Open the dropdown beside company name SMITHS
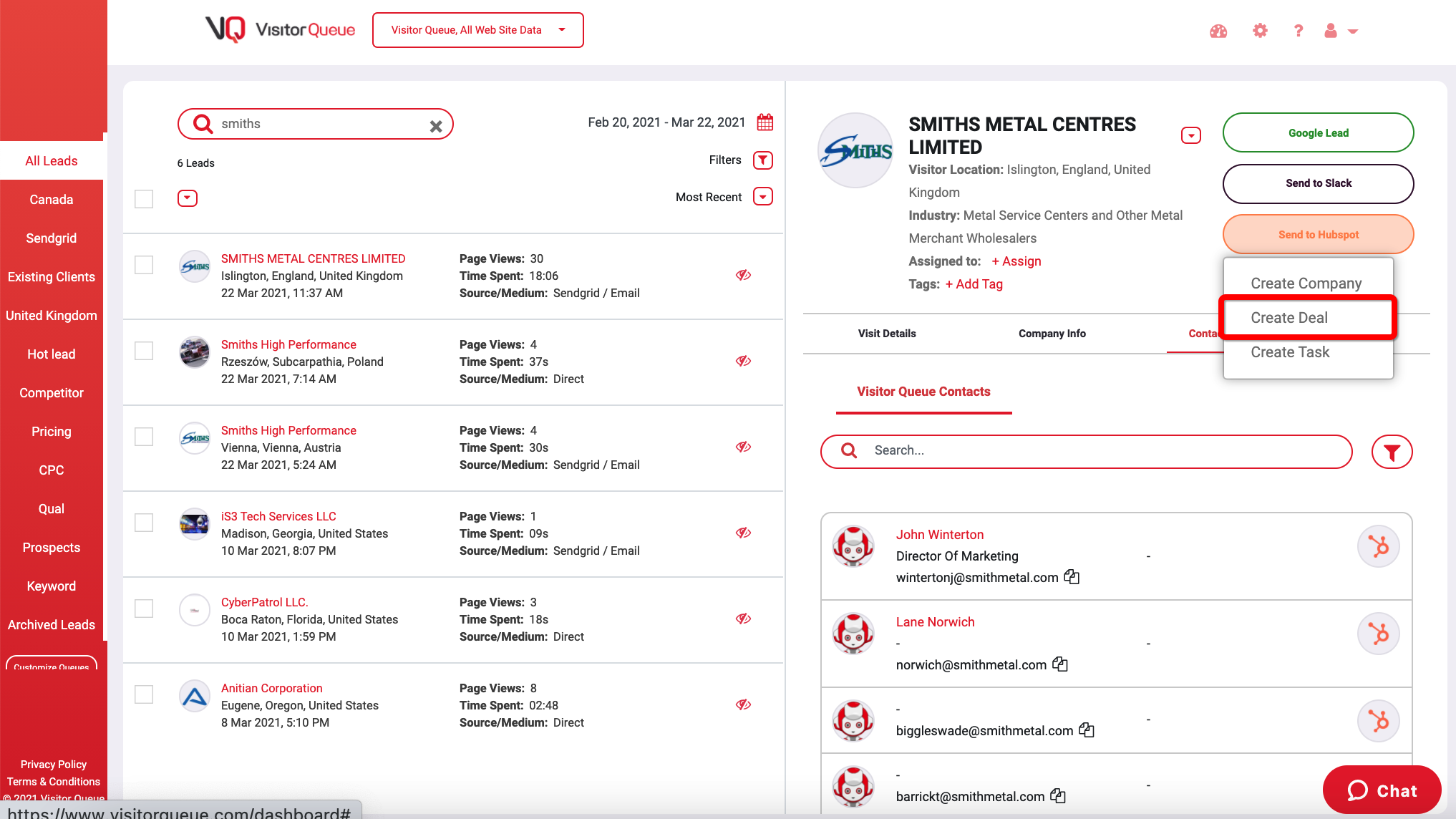The image size is (1456, 819). coord(1191,135)
